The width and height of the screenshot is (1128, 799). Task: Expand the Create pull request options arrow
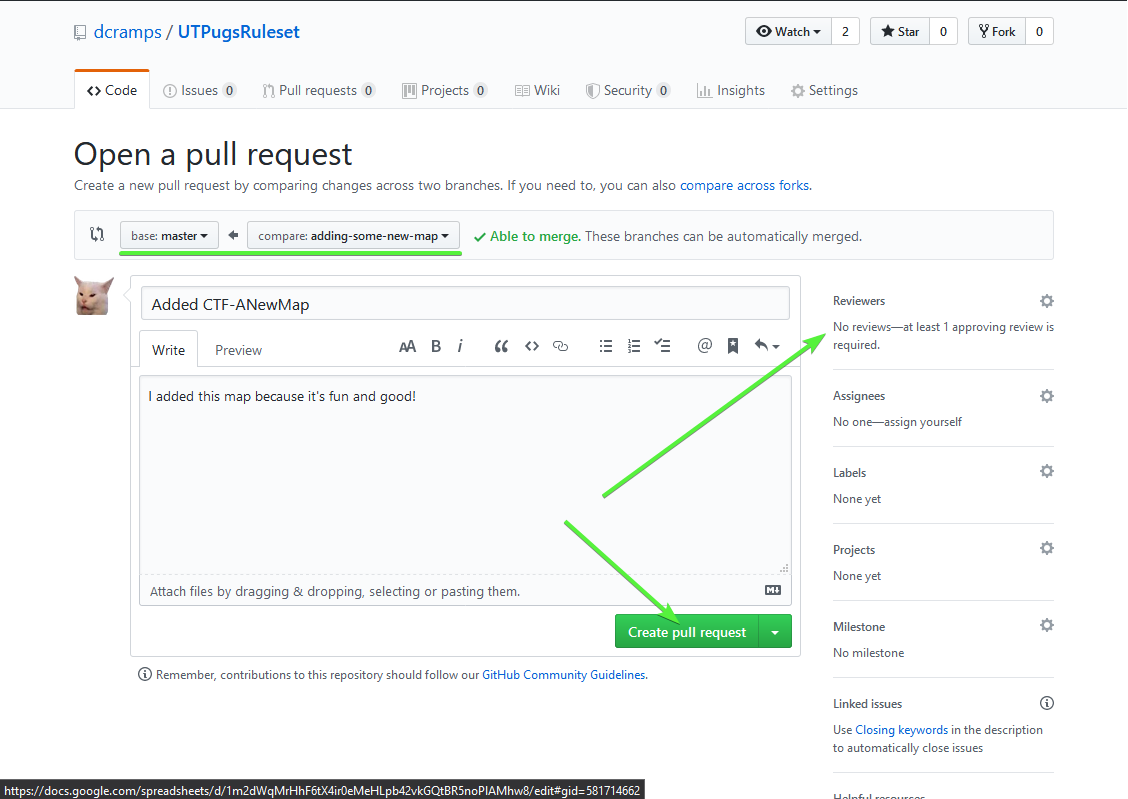775,631
